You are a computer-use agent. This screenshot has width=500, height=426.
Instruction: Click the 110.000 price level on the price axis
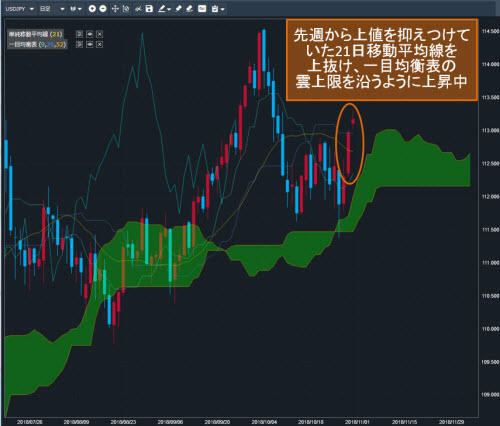click(x=490, y=329)
